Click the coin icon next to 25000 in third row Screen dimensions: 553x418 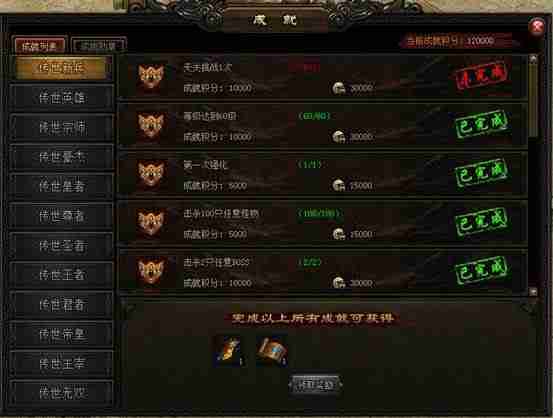[339, 186]
